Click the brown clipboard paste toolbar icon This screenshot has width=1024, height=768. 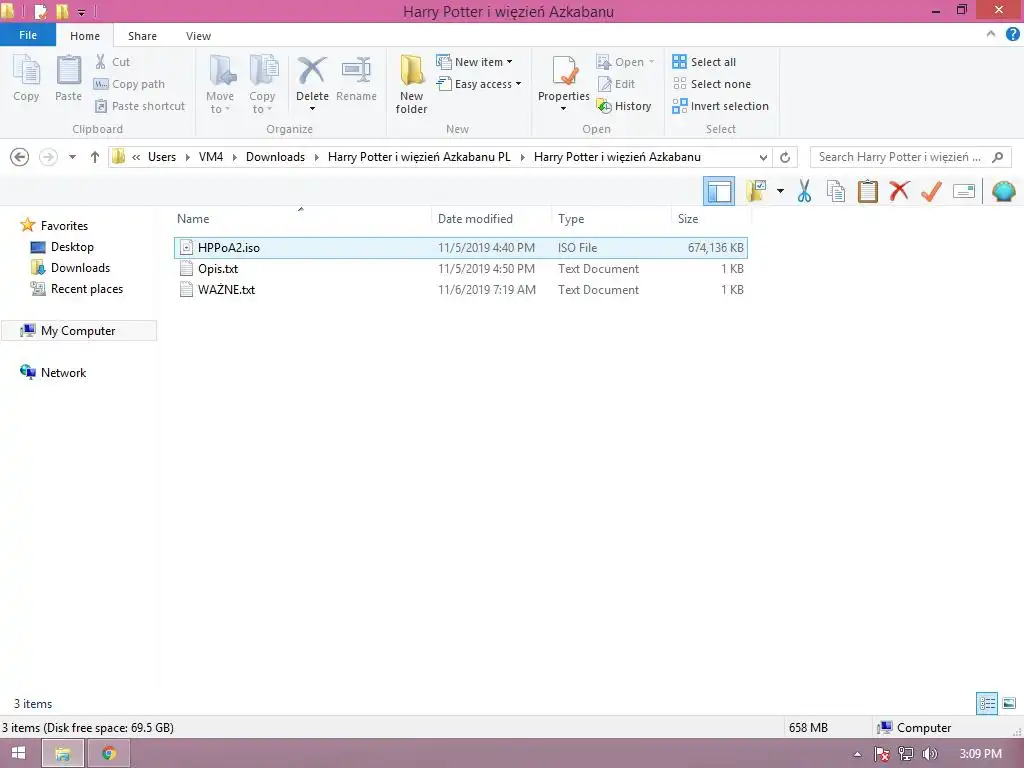click(867, 191)
